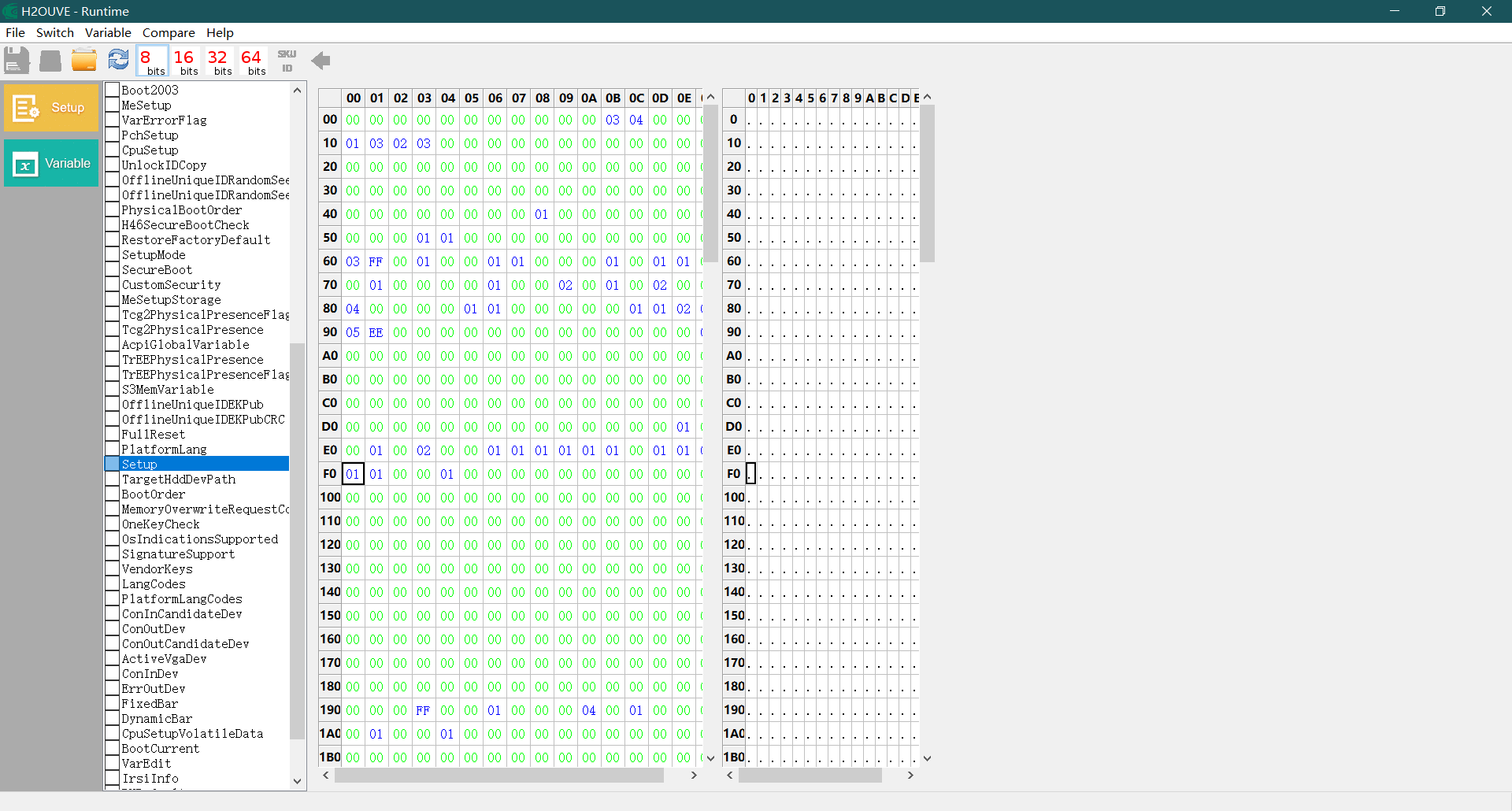Screen dimensions: 1512x811
Task: Switch to 64 bits view
Action: (252, 61)
